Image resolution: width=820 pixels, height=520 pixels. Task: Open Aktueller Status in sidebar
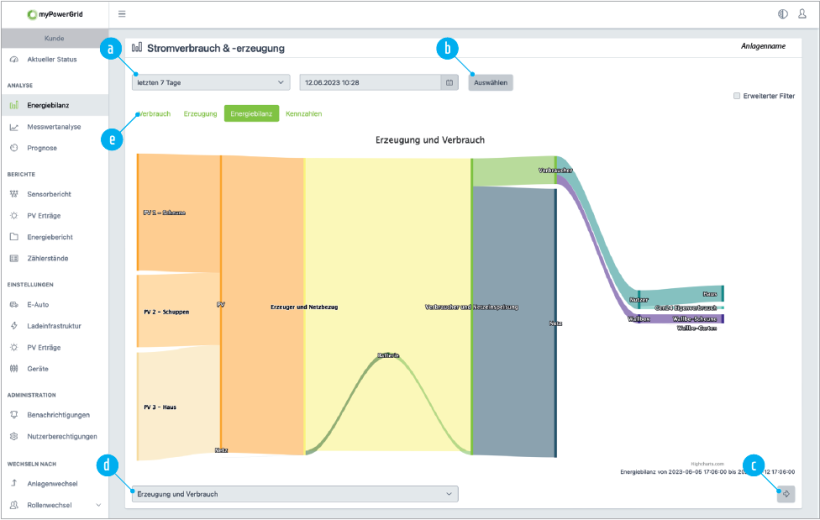click(51, 59)
